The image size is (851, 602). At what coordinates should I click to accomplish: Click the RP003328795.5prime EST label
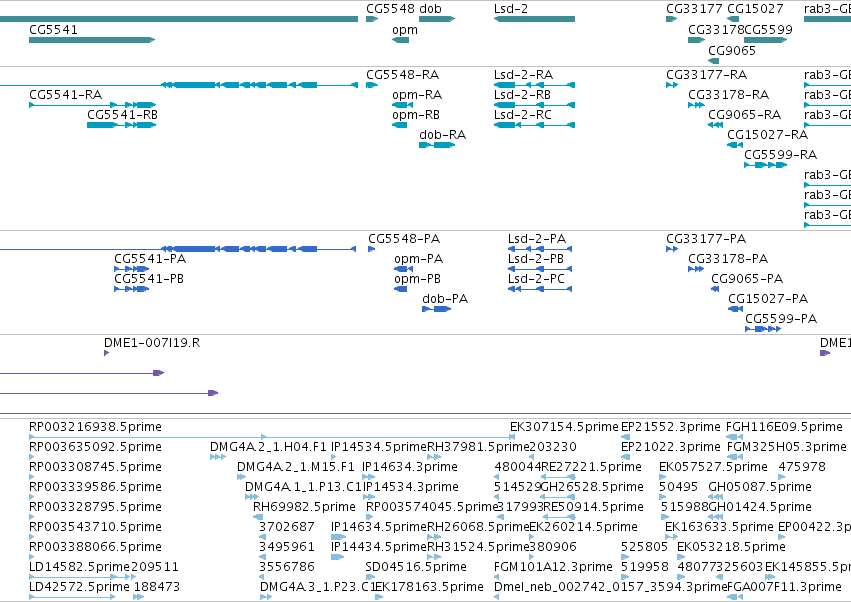(96, 507)
